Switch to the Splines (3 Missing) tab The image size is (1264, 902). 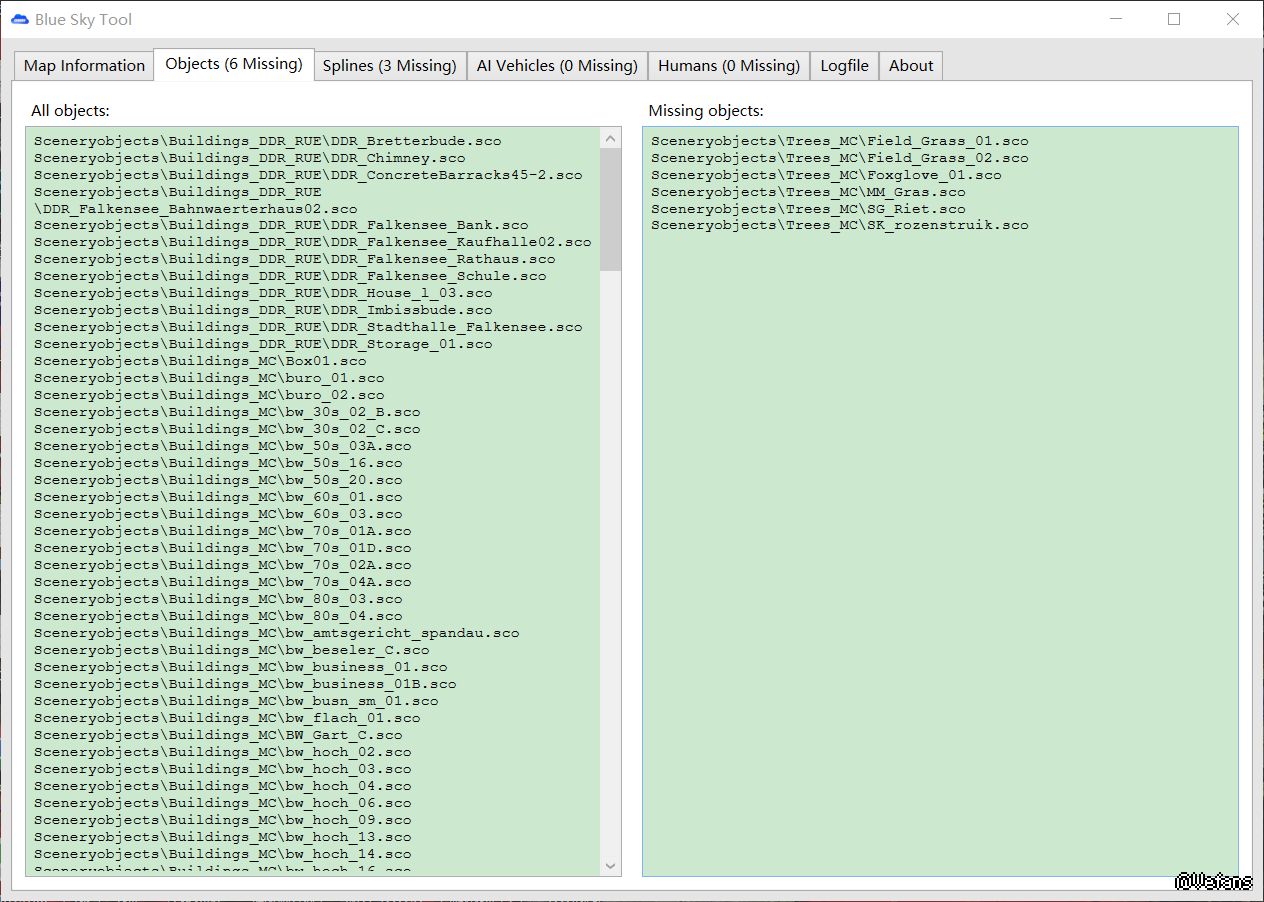tap(389, 66)
